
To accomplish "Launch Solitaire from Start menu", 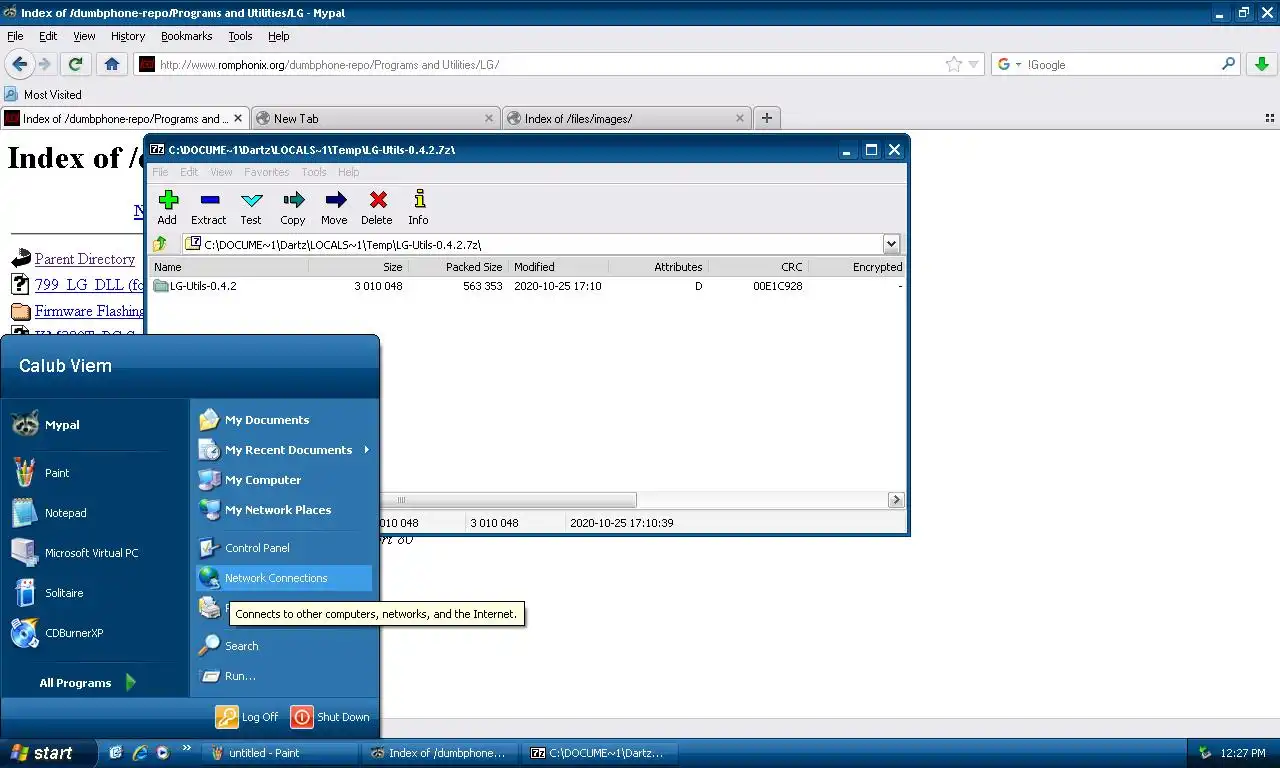I will (x=95, y=592).
